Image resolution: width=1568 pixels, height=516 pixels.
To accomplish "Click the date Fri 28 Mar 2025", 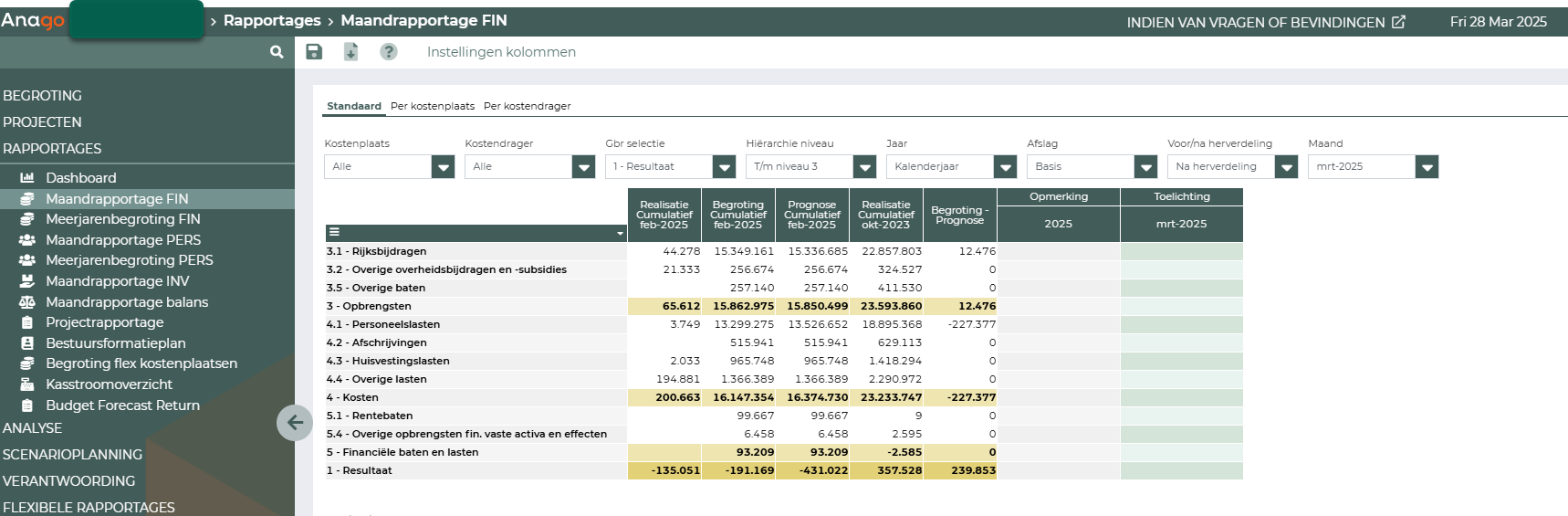I will (x=1499, y=22).
